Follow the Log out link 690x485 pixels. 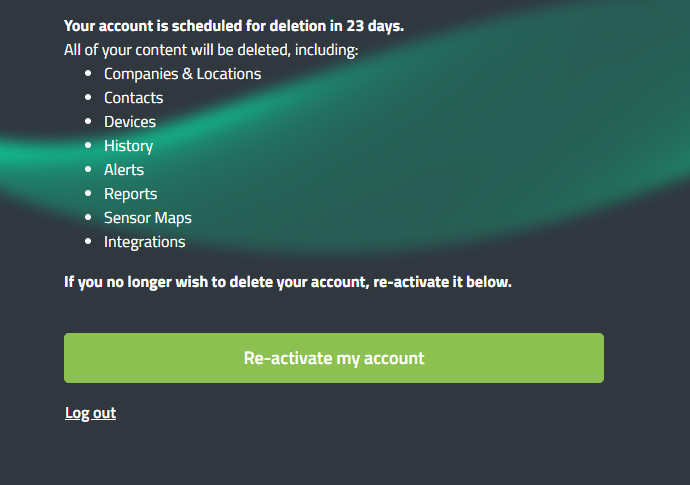pyautogui.click(x=91, y=413)
